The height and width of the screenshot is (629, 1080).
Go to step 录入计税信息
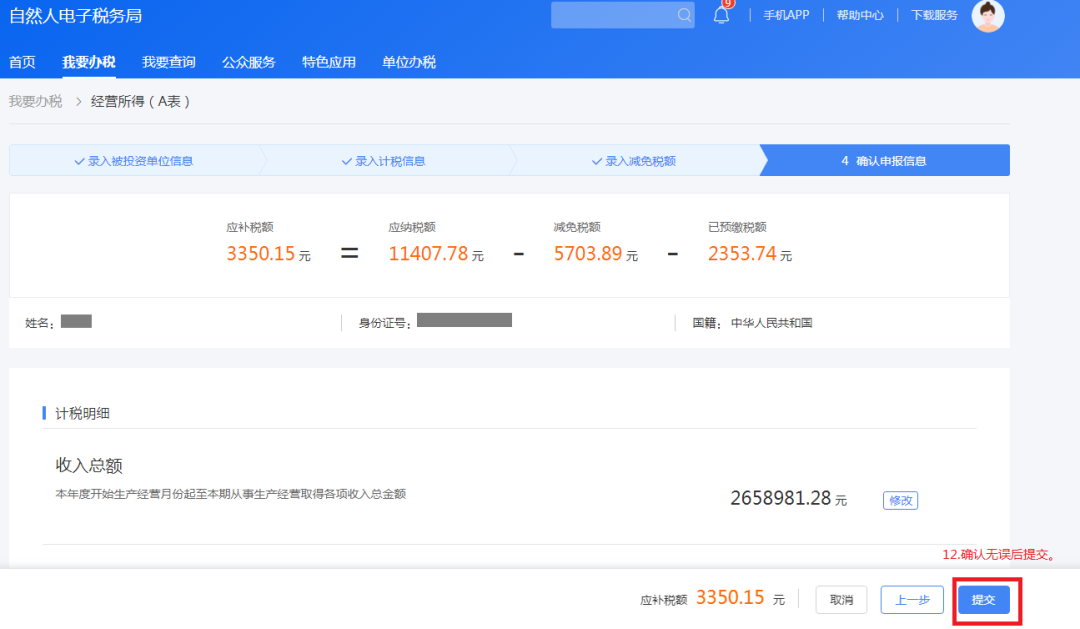[x=384, y=161]
